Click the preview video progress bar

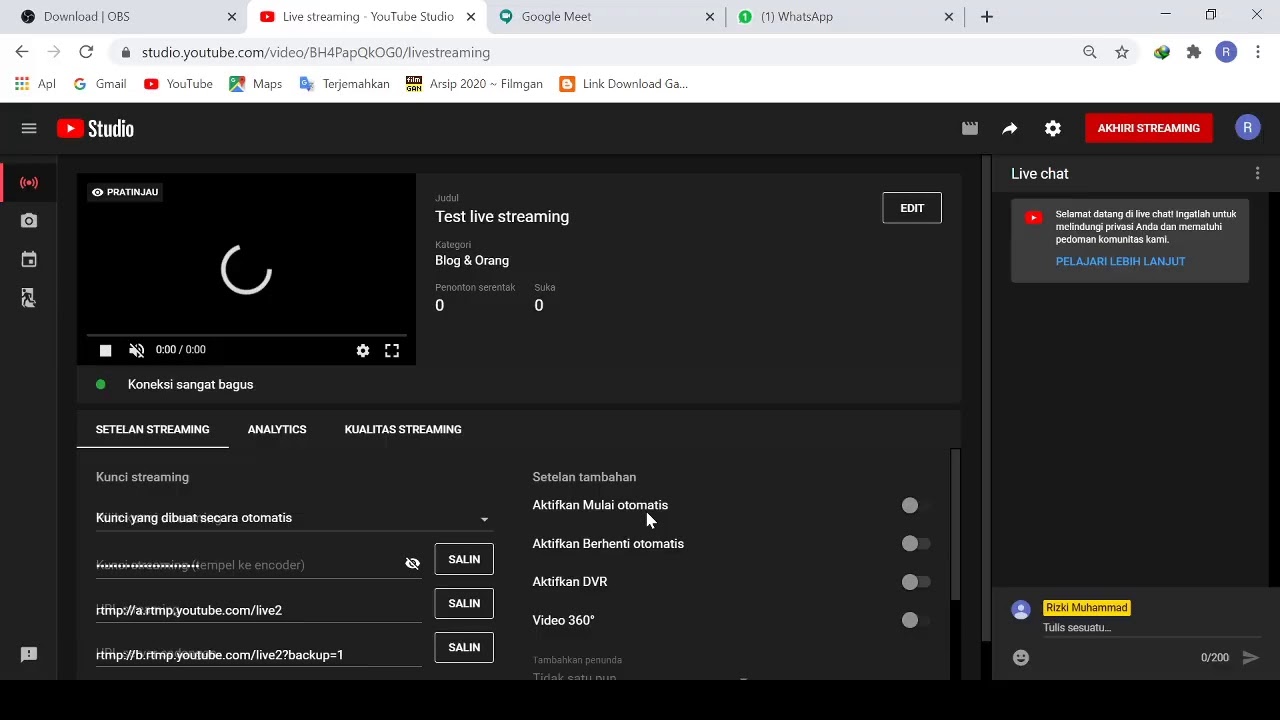246,334
